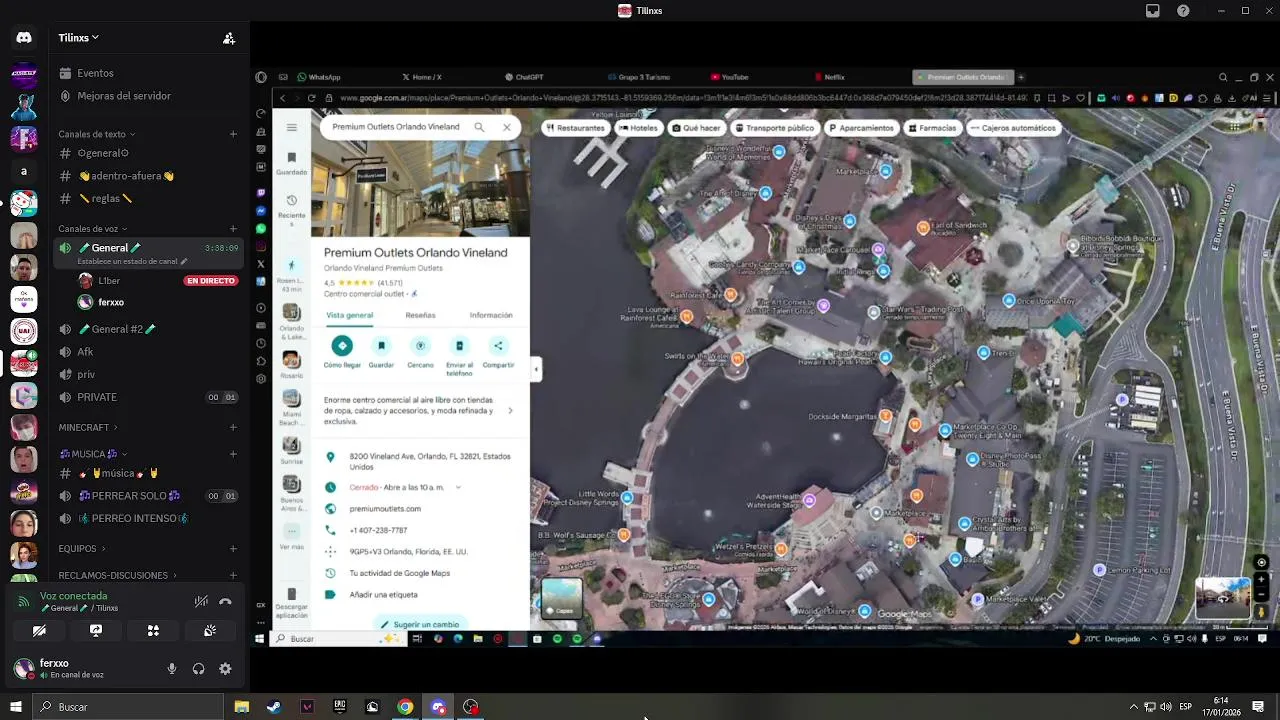Open the premiumoutlets.com website link
The image size is (1280, 720).
[385, 509]
